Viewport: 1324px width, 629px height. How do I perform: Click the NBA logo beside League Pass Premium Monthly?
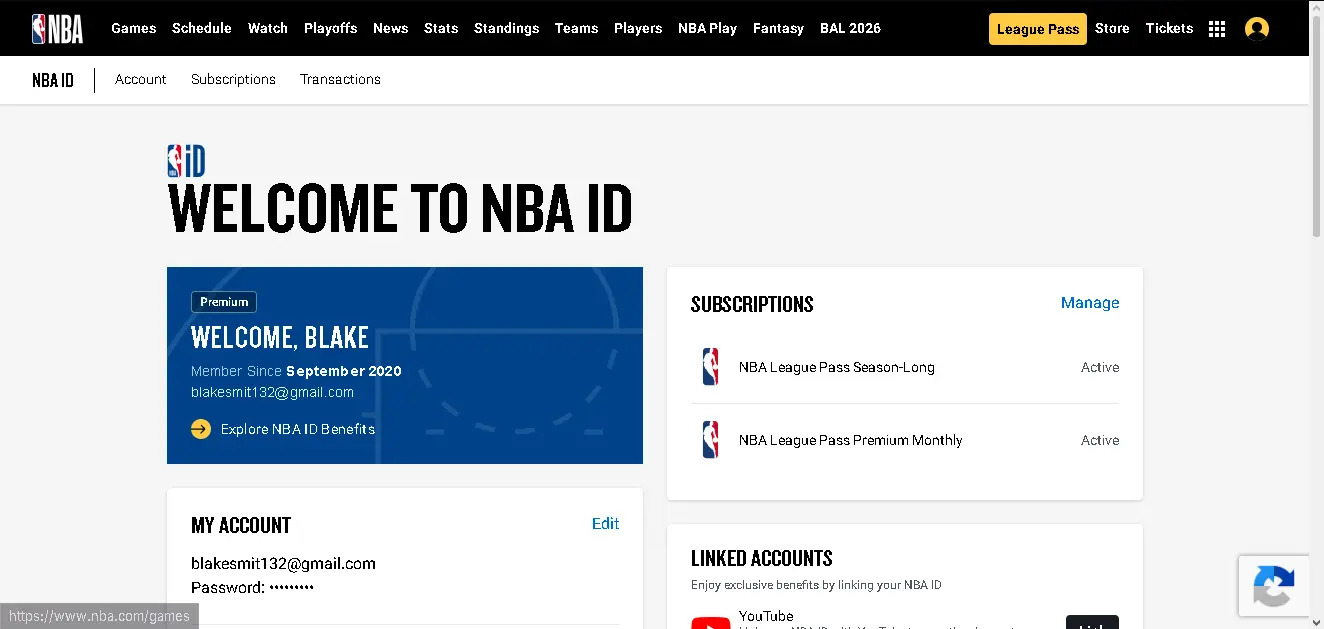coord(710,440)
